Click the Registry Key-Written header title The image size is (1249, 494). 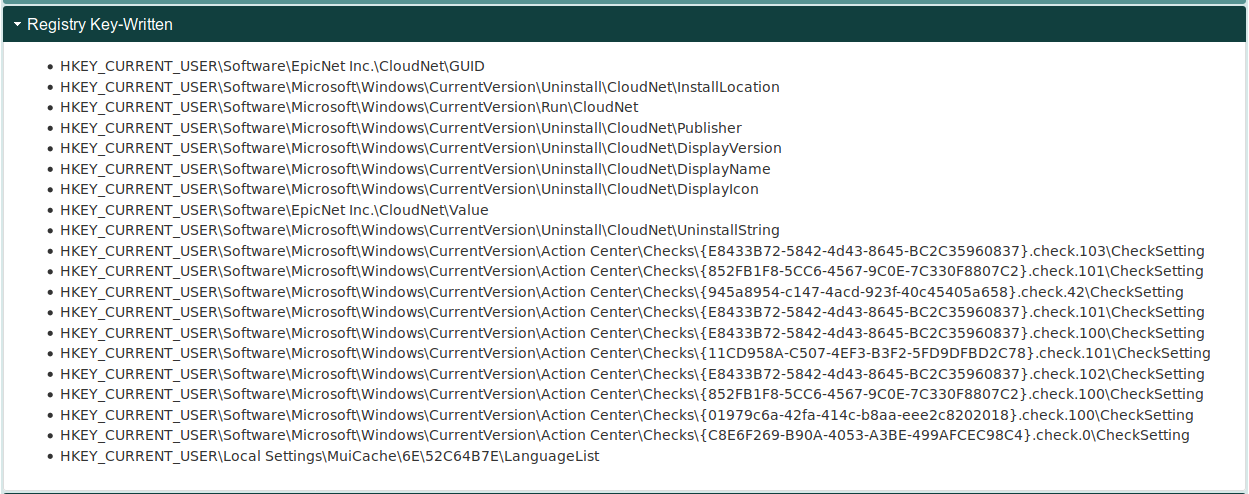pos(100,24)
